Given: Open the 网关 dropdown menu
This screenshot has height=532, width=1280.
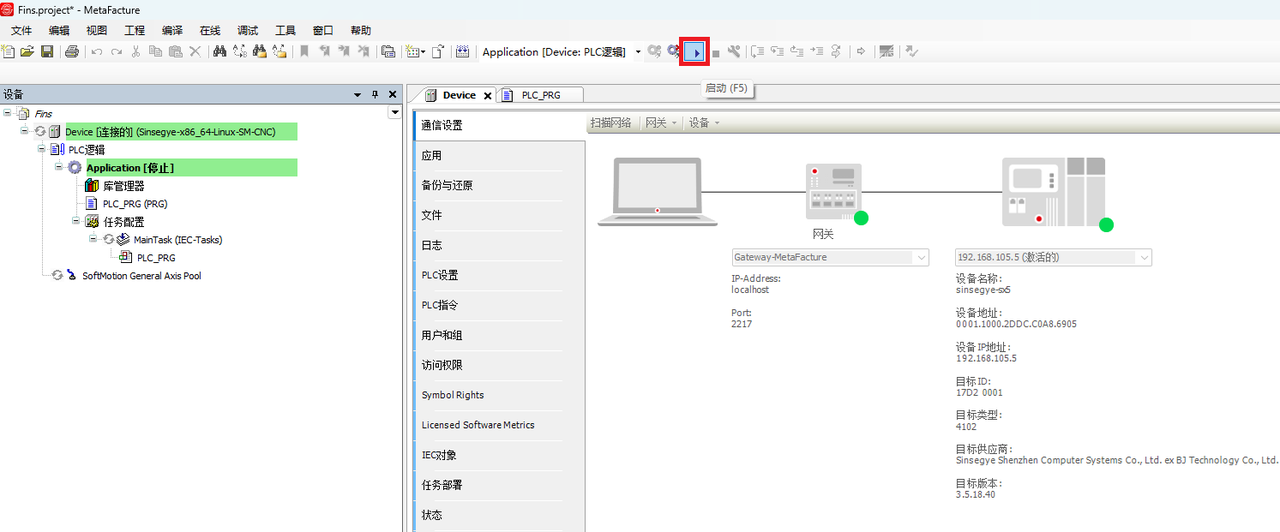Looking at the screenshot, I should pyautogui.click(x=661, y=123).
